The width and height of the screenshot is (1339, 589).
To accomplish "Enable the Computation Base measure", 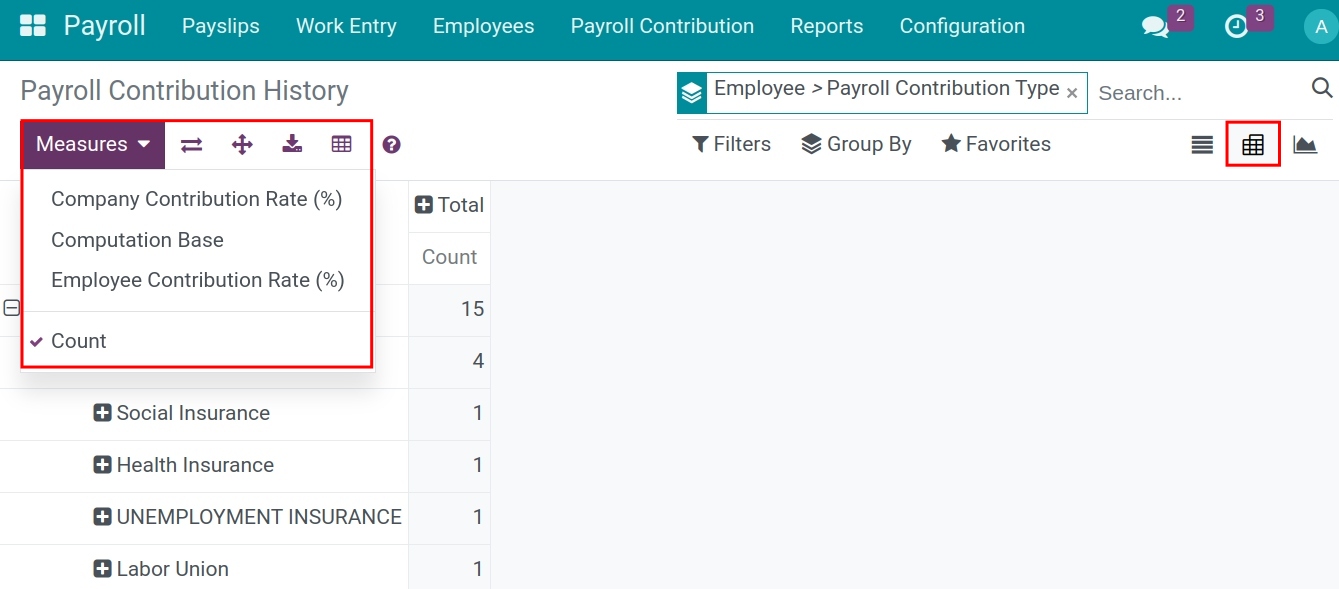I will click(x=137, y=240).
